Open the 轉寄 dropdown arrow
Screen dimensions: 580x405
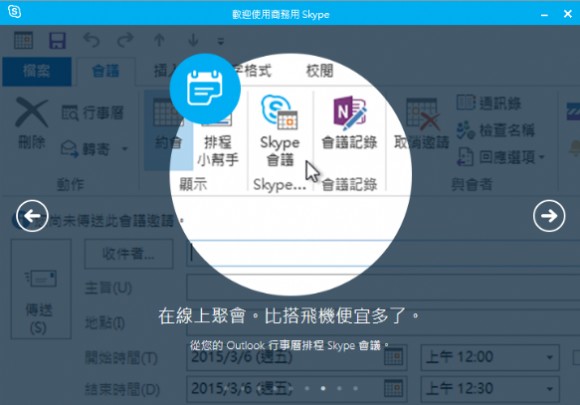point(125,149)
